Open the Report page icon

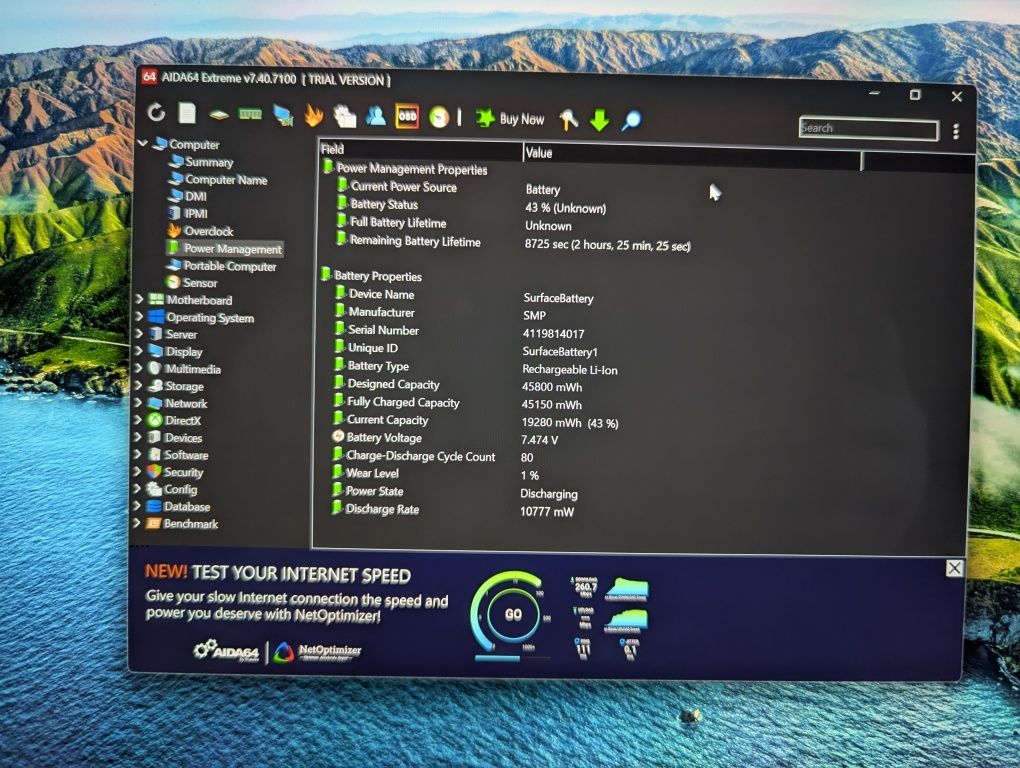[x=187, y=113]
